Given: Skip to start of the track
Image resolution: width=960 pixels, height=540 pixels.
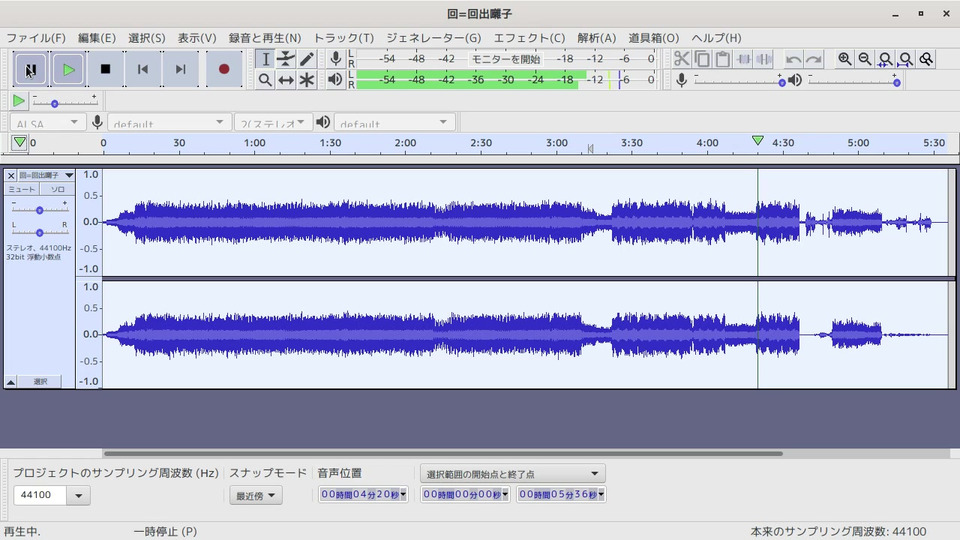Looking at the screenshot, I should [143, 69].
